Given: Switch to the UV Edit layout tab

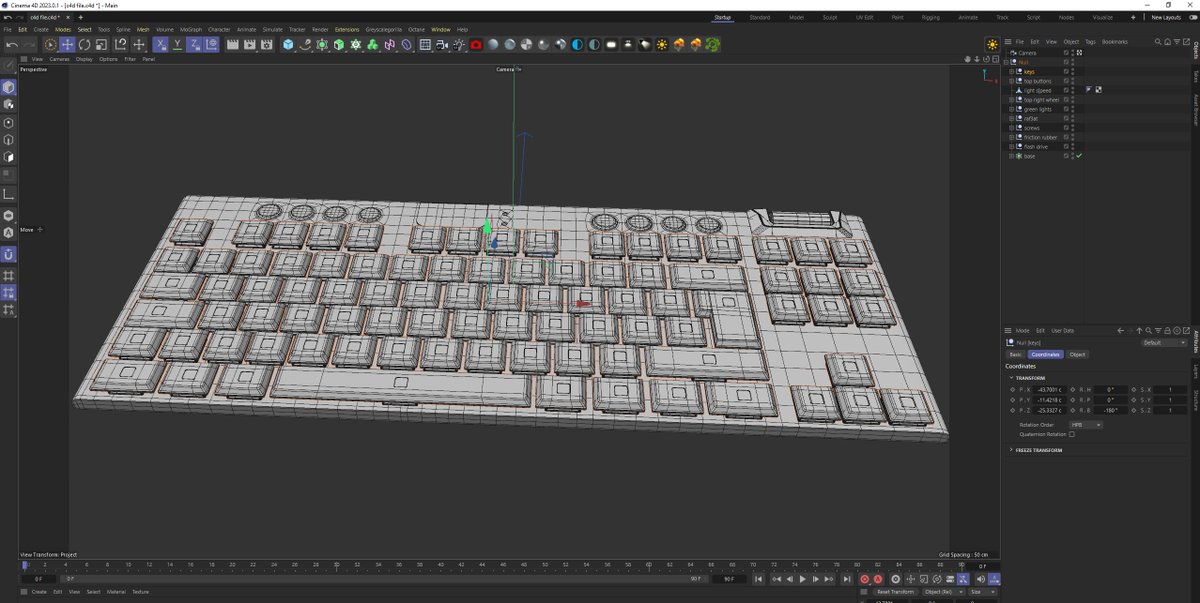Looking at the screenshot, I should point(864,17).
